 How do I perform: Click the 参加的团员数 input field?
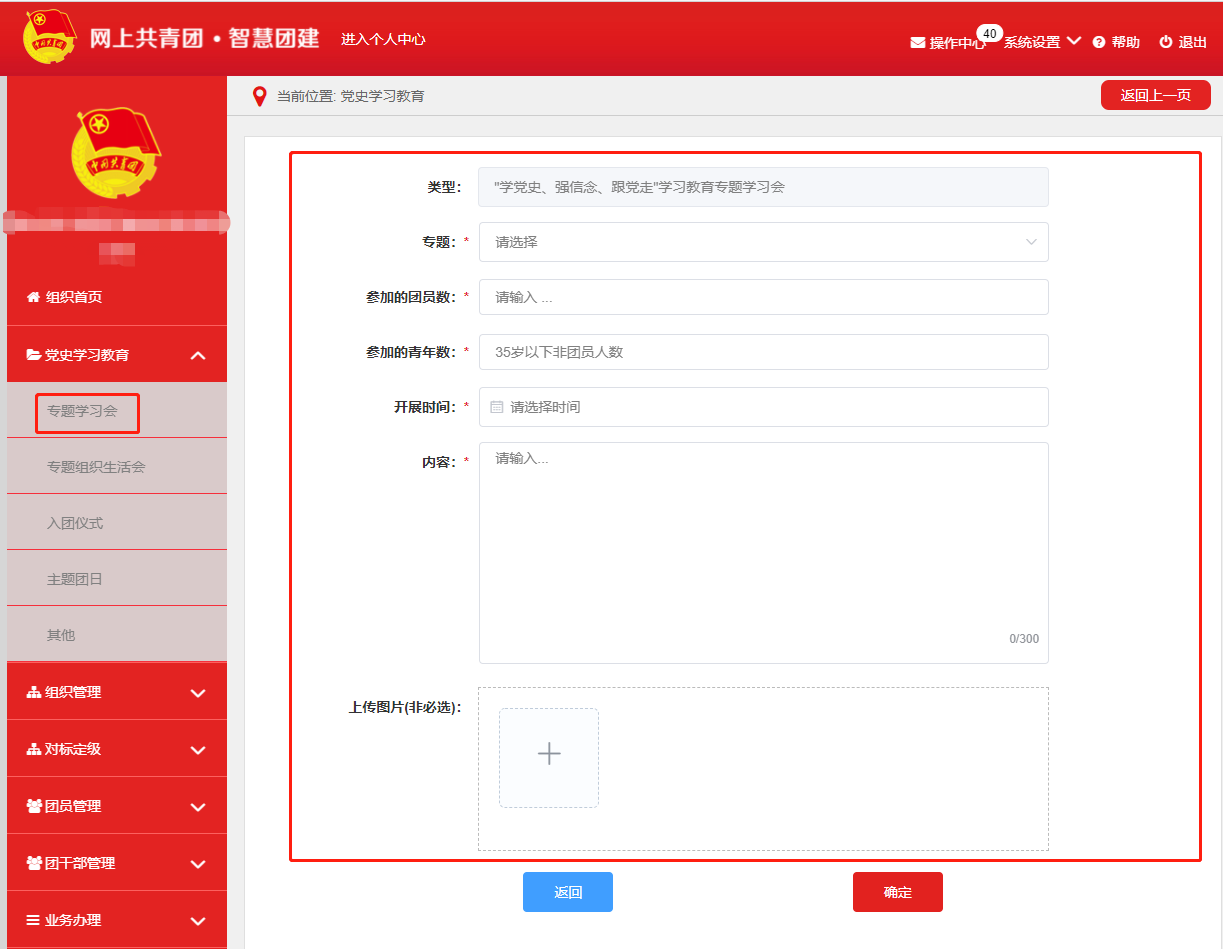[763, 297]
